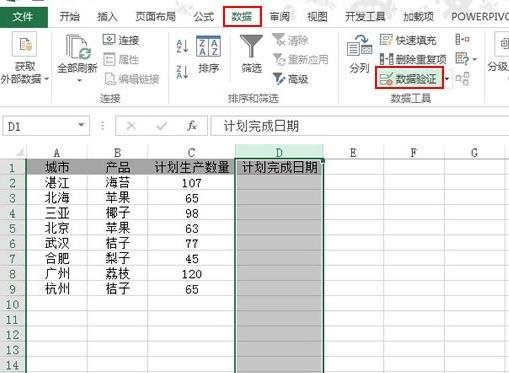The image size is (509, 373).
Task: Click cell containing 荔枝
Action: tap(117, 274)
